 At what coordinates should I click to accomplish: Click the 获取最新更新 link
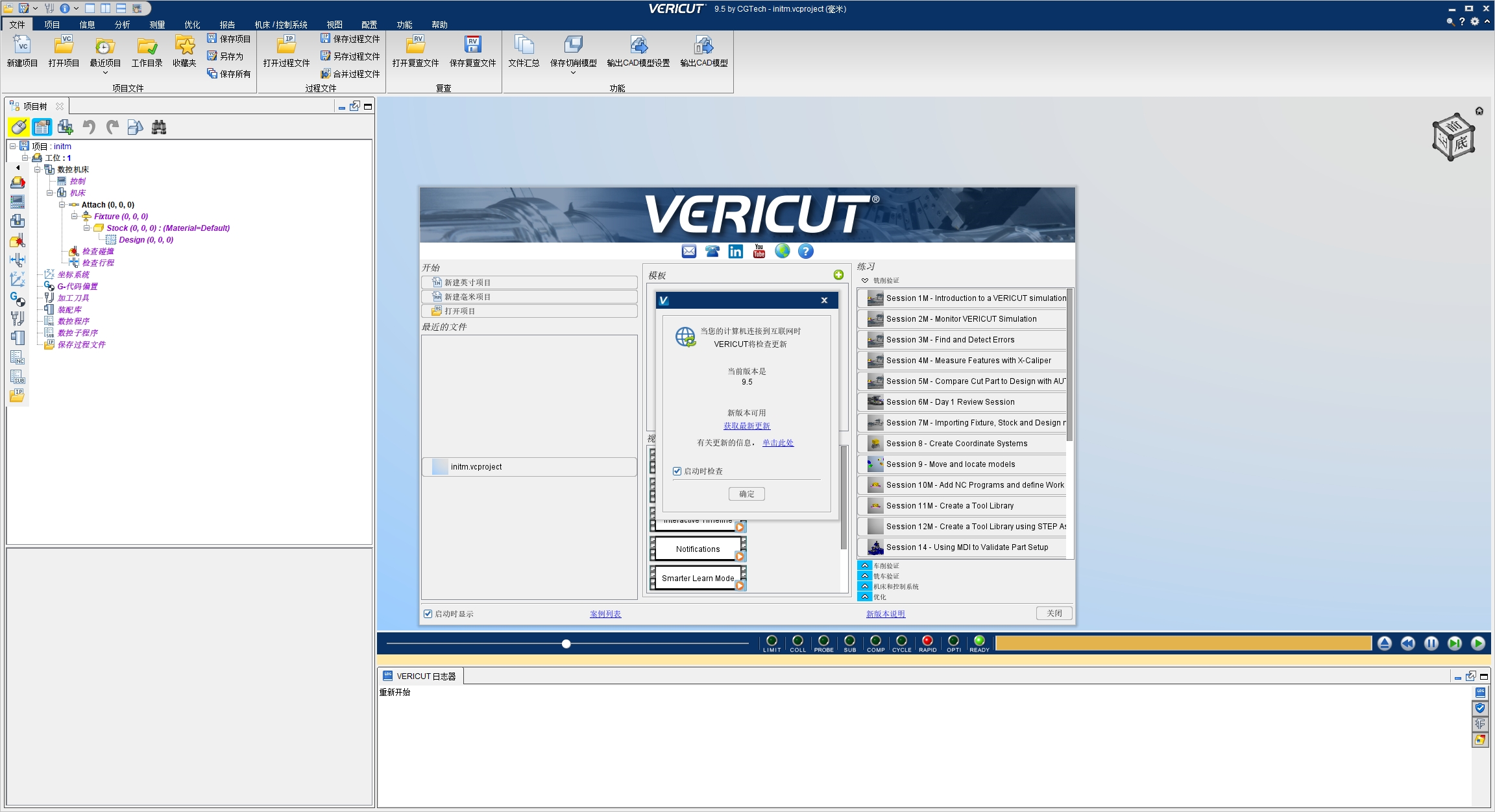coord(747,426)
